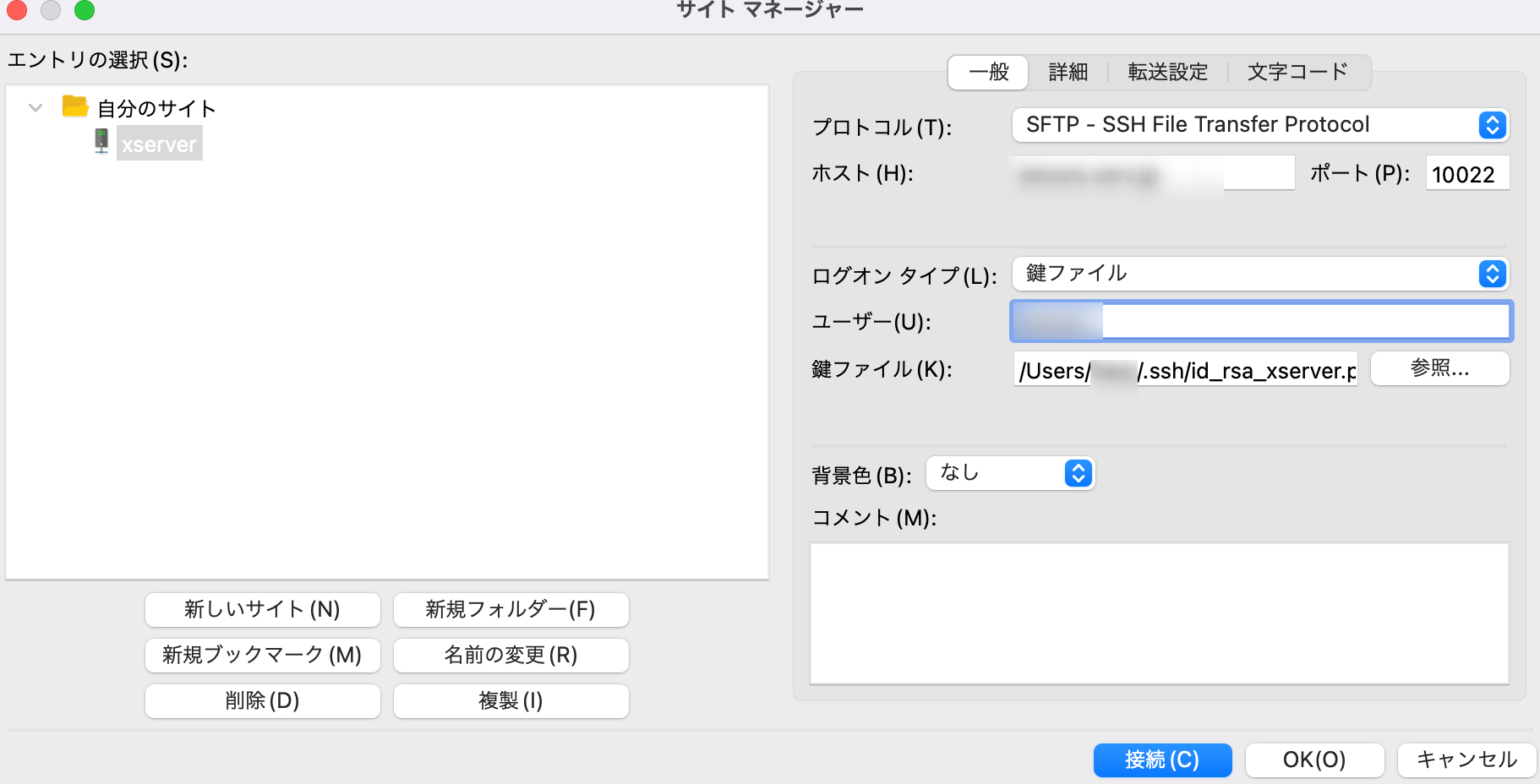The height and width of the screenshot is (784, 1540).
Task: Click the 複製 (I) duplicate button
Action: pos(511,700)
